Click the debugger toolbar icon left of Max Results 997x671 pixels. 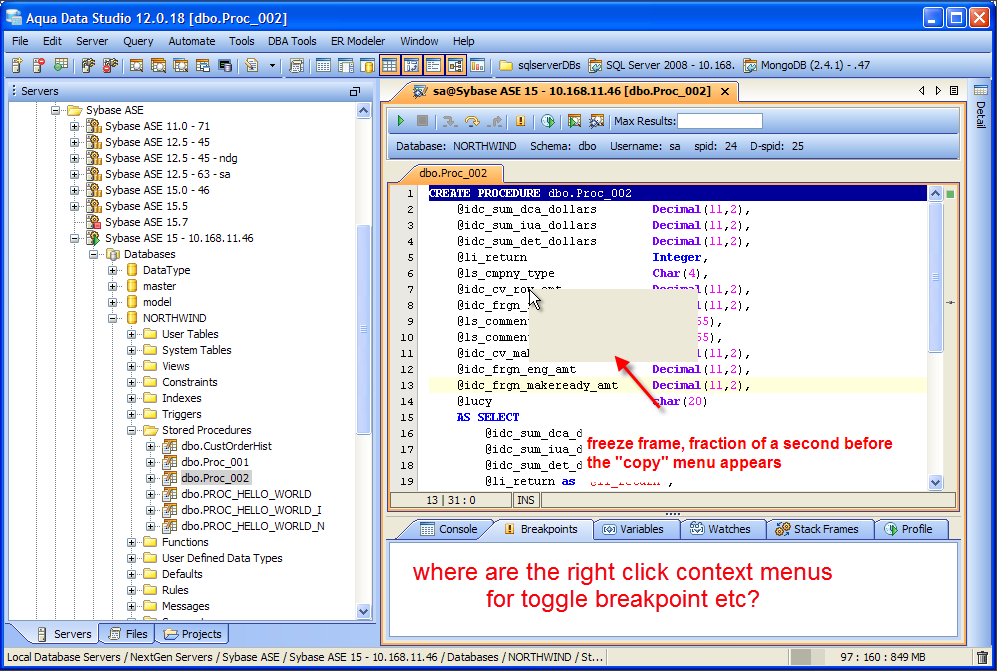point(596,120)
